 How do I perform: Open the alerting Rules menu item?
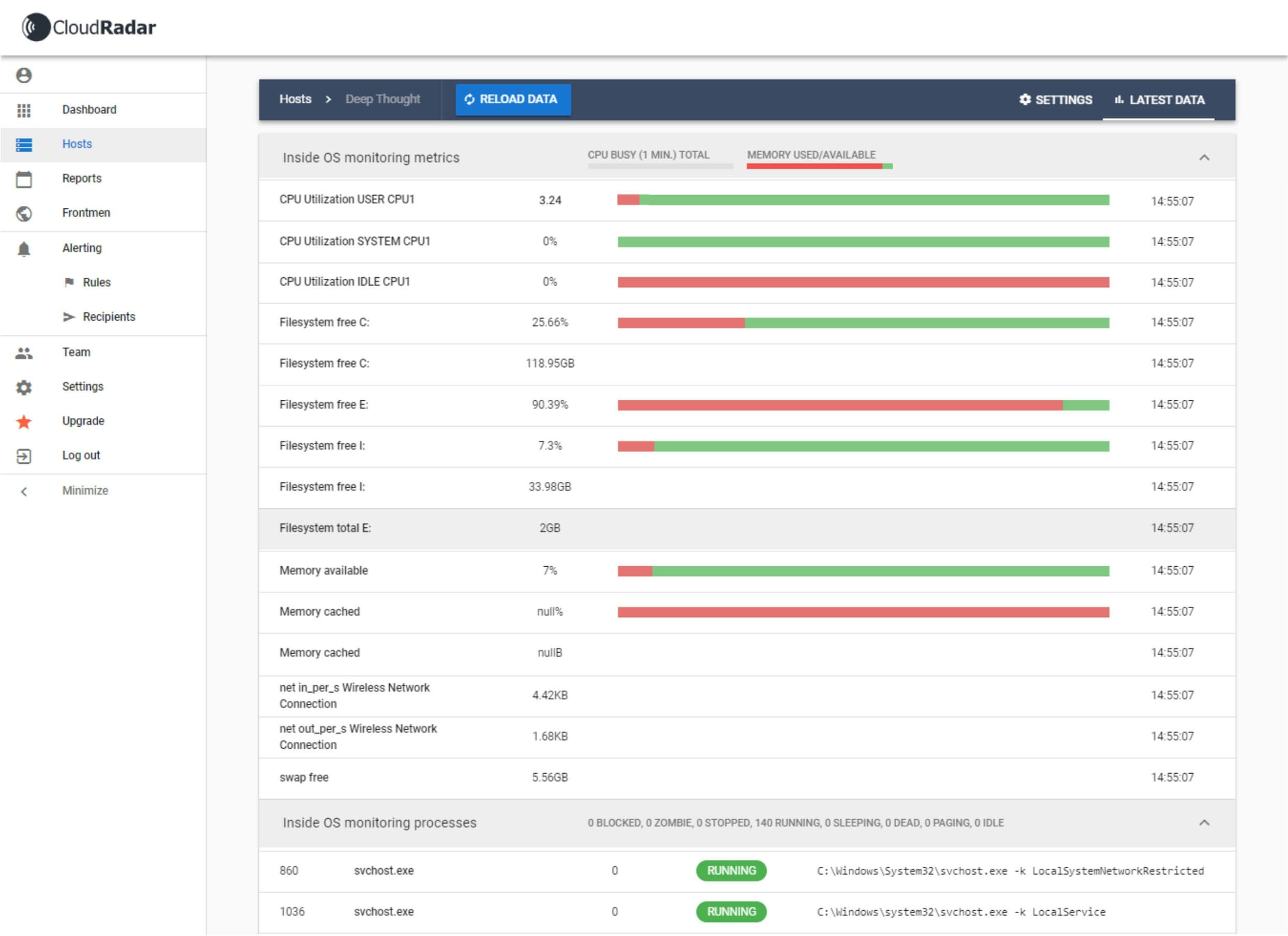97,282
